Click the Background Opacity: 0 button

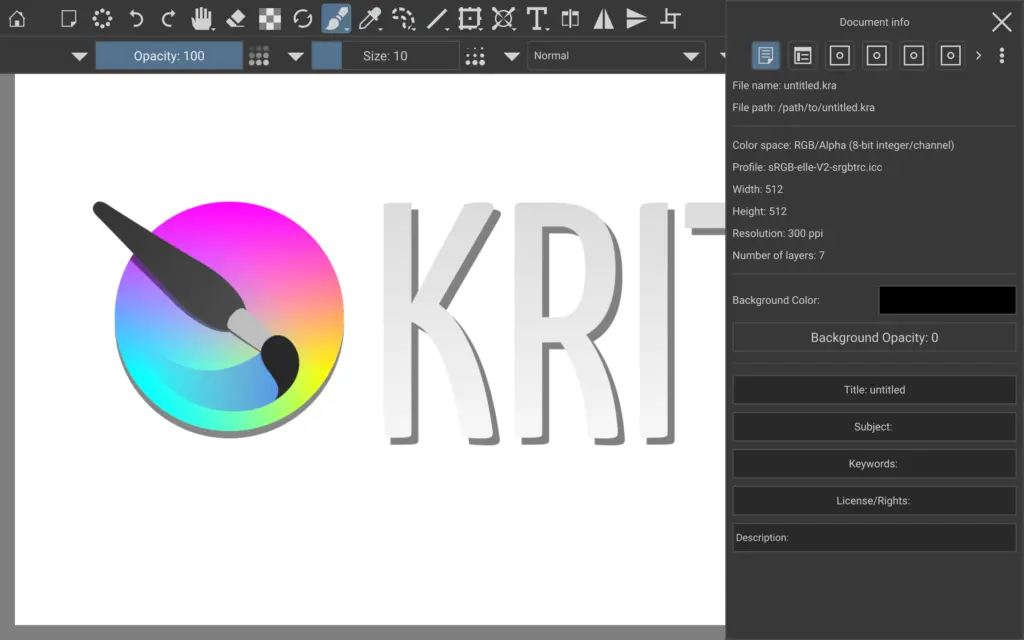pyautogui.click(x=874, y=338)
